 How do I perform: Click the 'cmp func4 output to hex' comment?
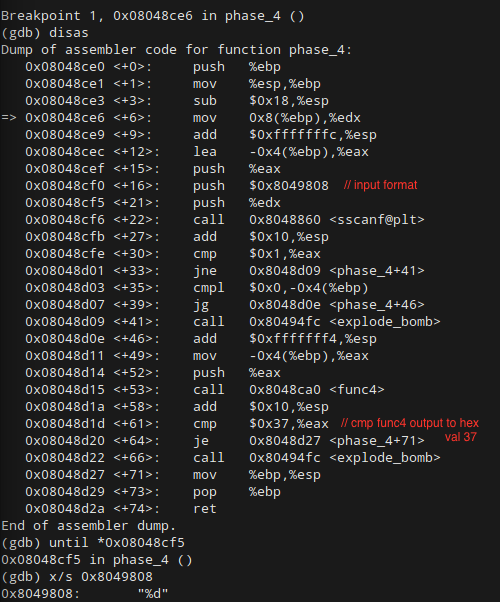click(x=410, y=423)
